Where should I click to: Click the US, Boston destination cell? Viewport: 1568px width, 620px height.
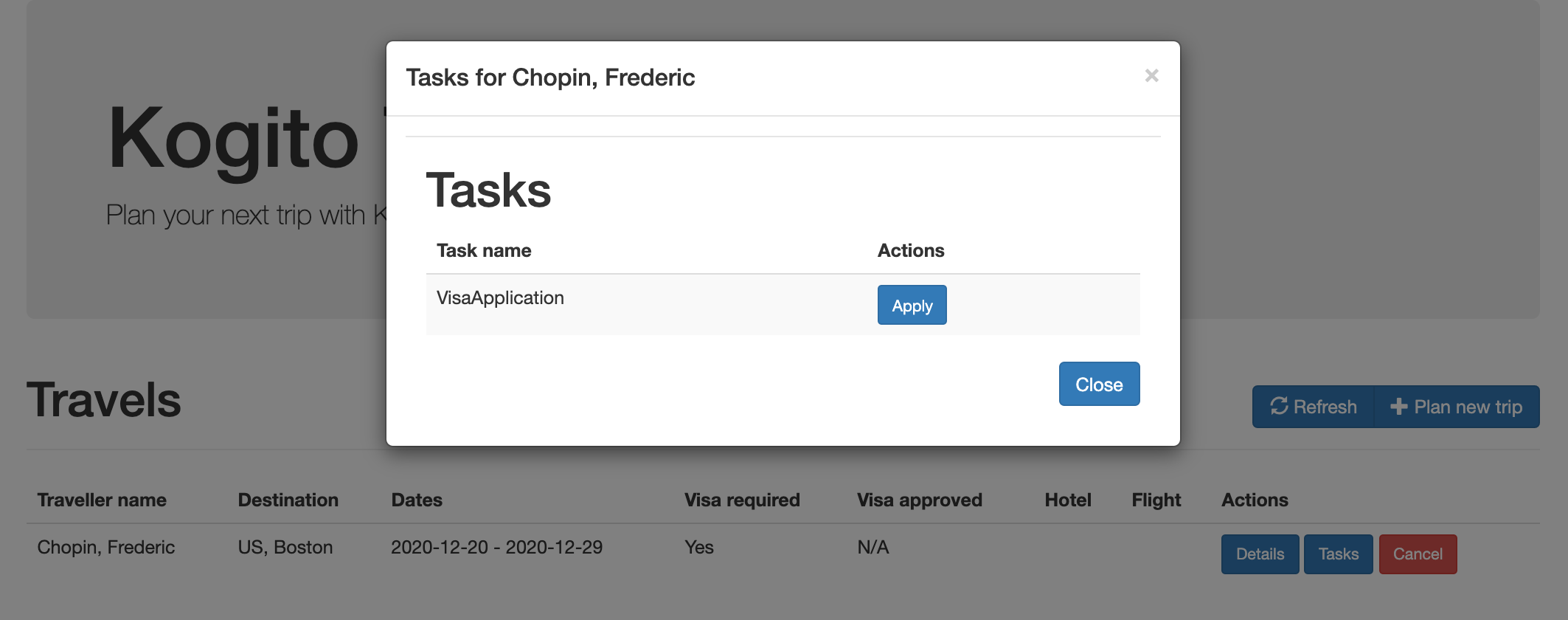click(x=285, y=548)
